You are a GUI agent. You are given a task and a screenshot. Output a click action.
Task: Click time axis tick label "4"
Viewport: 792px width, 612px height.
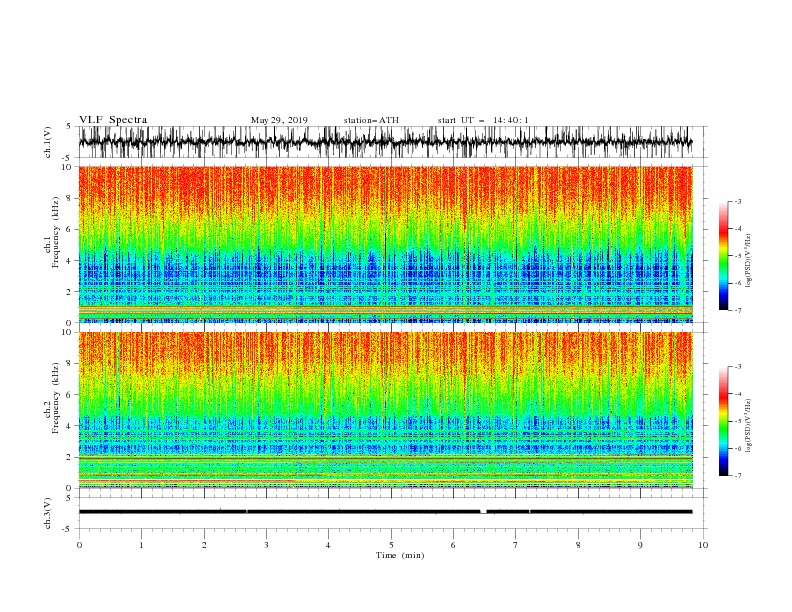coord(328,545)
